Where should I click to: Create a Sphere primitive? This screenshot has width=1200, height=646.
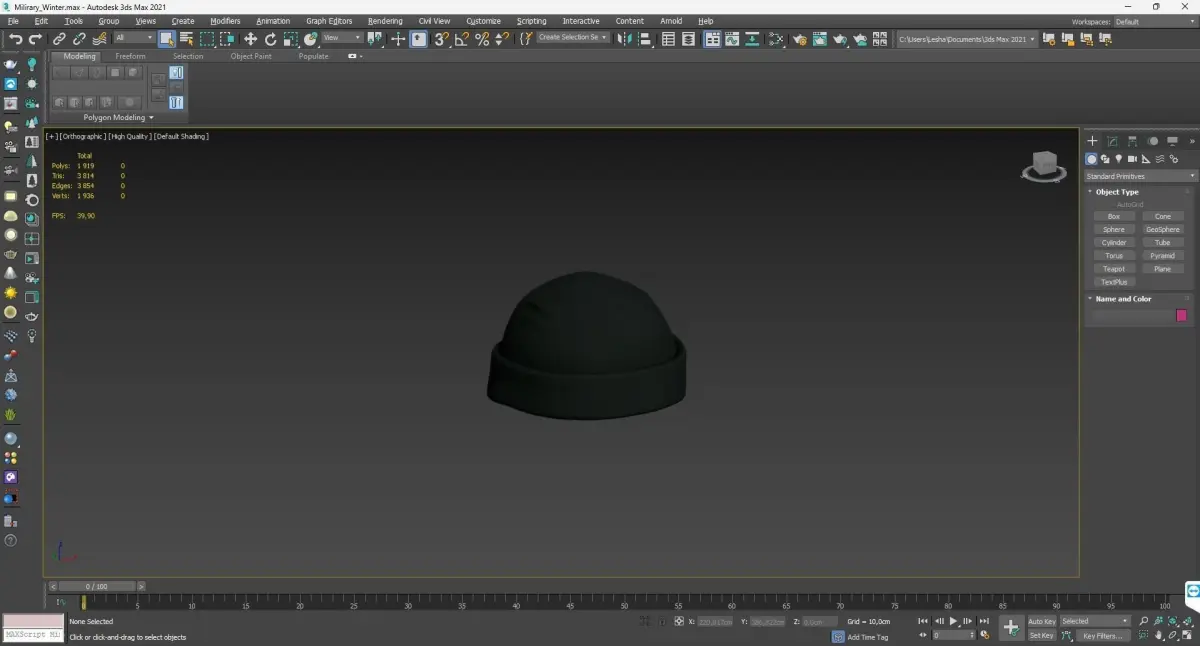(1114, 229)
